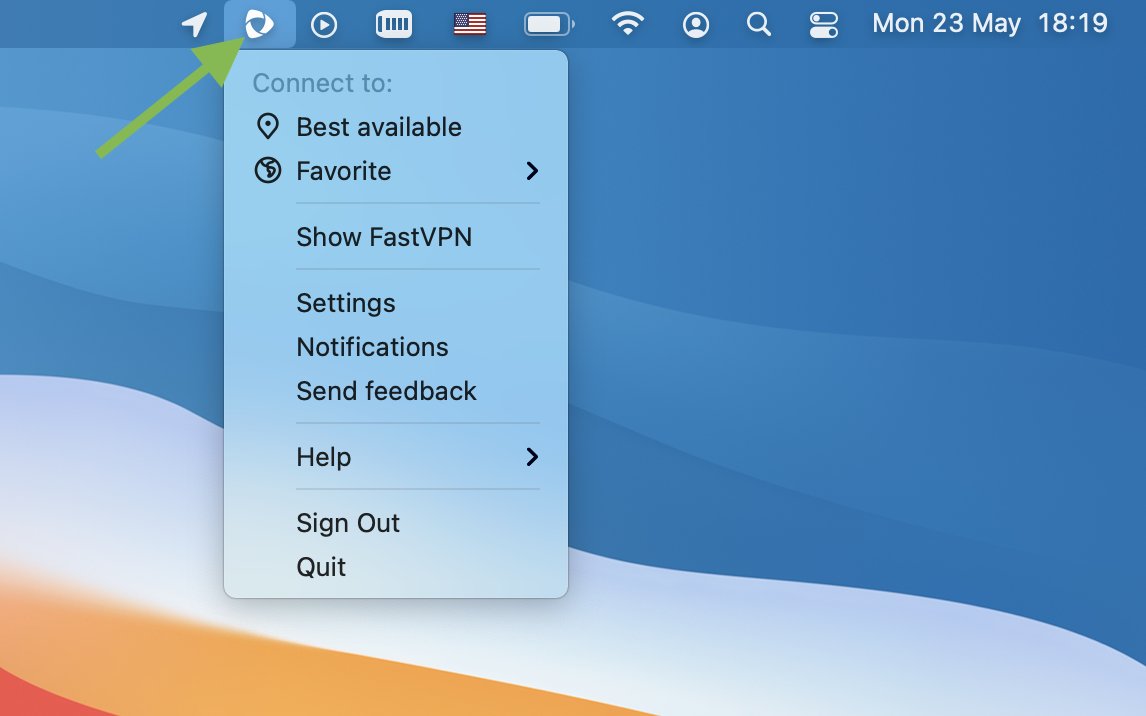Open Control Center toggles icon

(824, 25)
